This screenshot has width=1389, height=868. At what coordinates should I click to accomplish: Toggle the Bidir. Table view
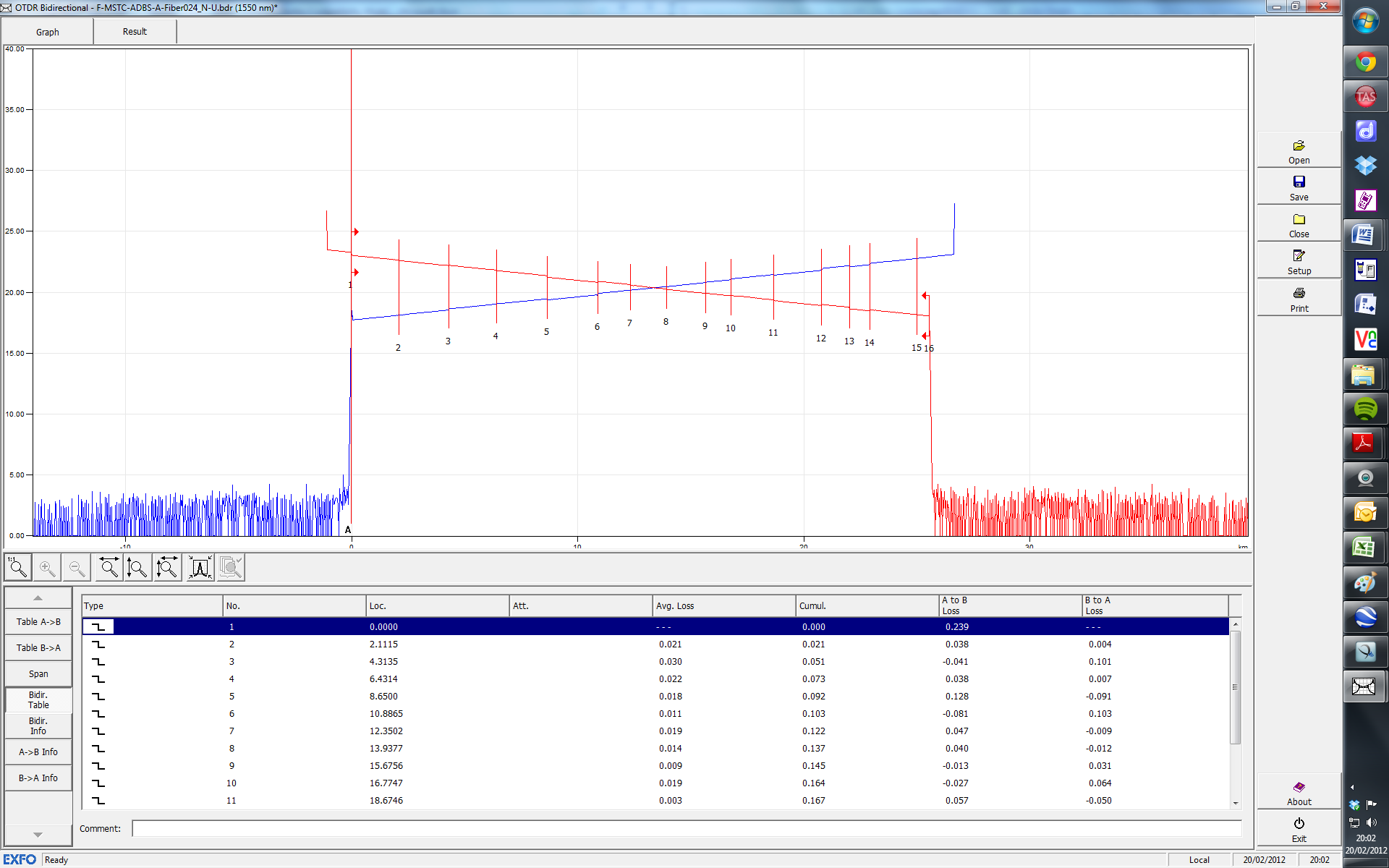pyautogui.click(x=38, y=699)
